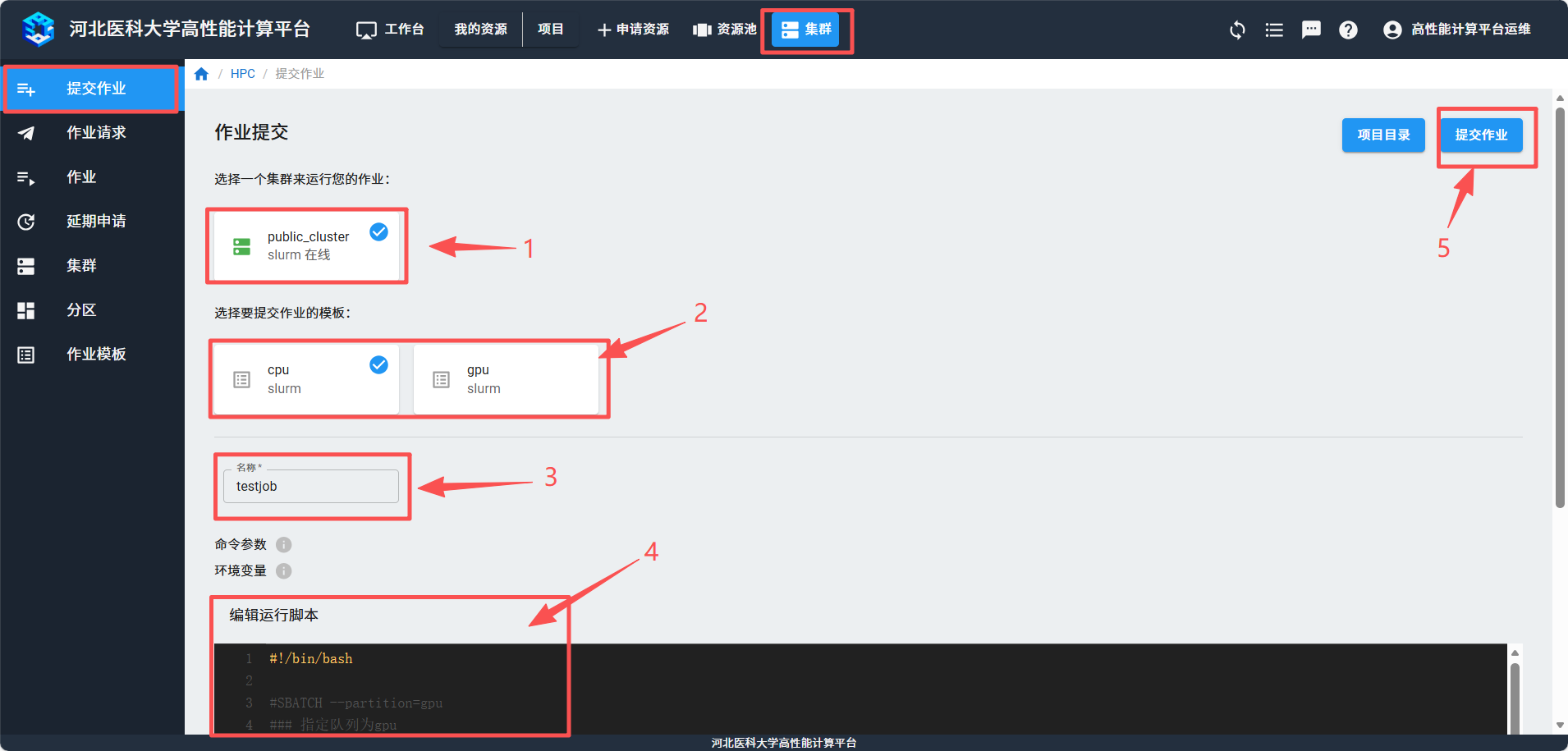Open 作业请求 in the sidebar

[x=95, y=133]
